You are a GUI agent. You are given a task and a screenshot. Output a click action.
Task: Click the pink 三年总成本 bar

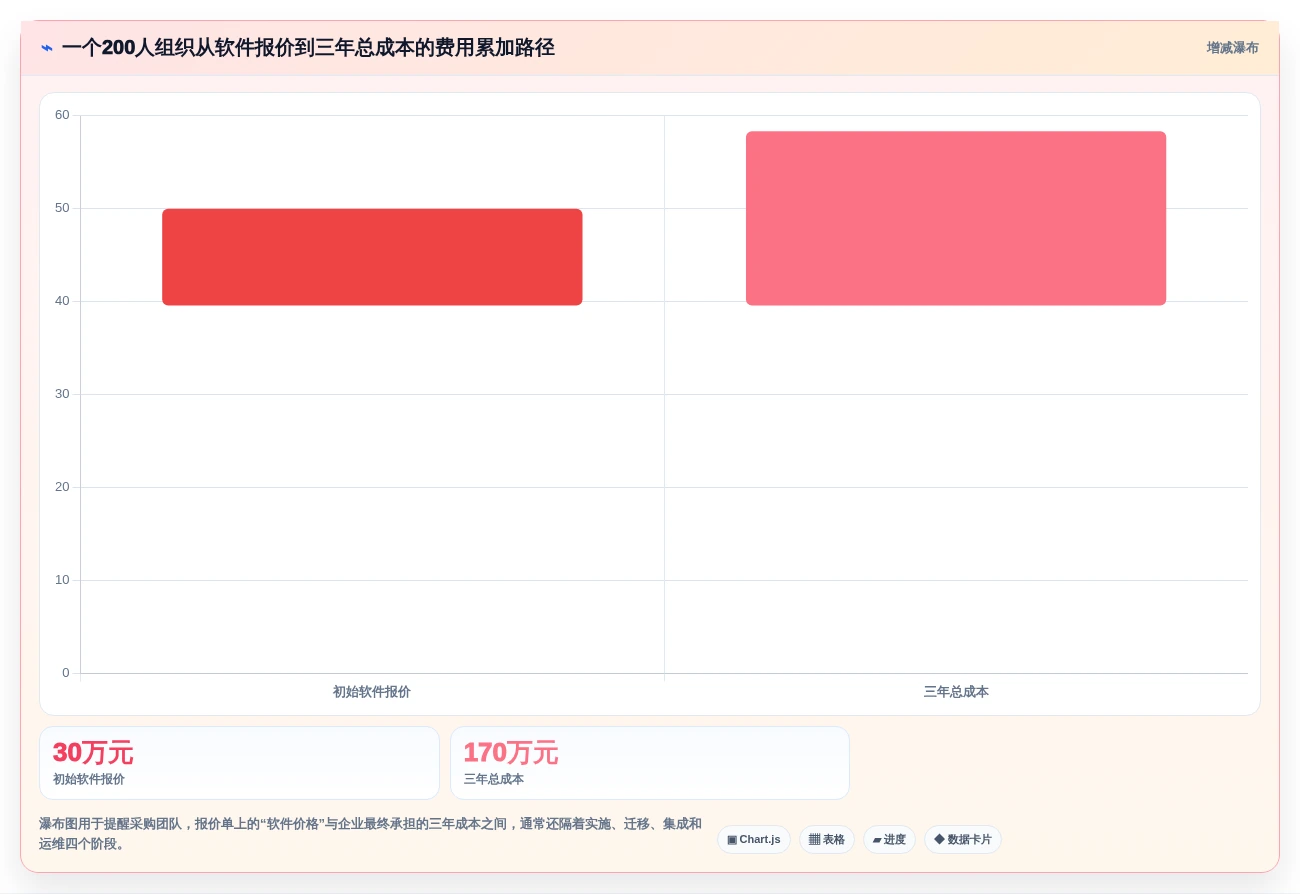[x=956, y=218]
